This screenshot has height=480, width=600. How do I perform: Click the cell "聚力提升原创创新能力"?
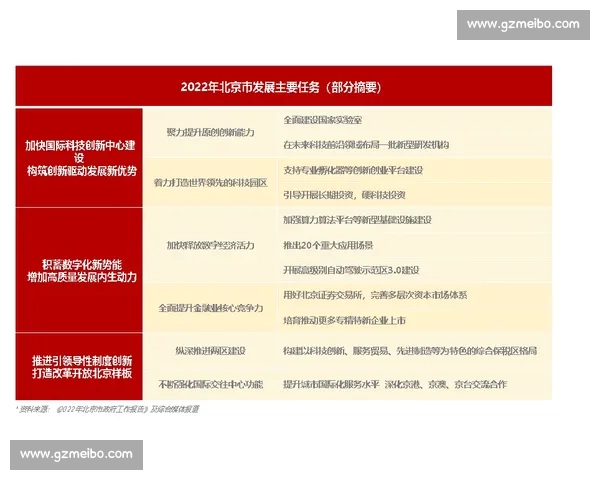(x=210, y=132)
